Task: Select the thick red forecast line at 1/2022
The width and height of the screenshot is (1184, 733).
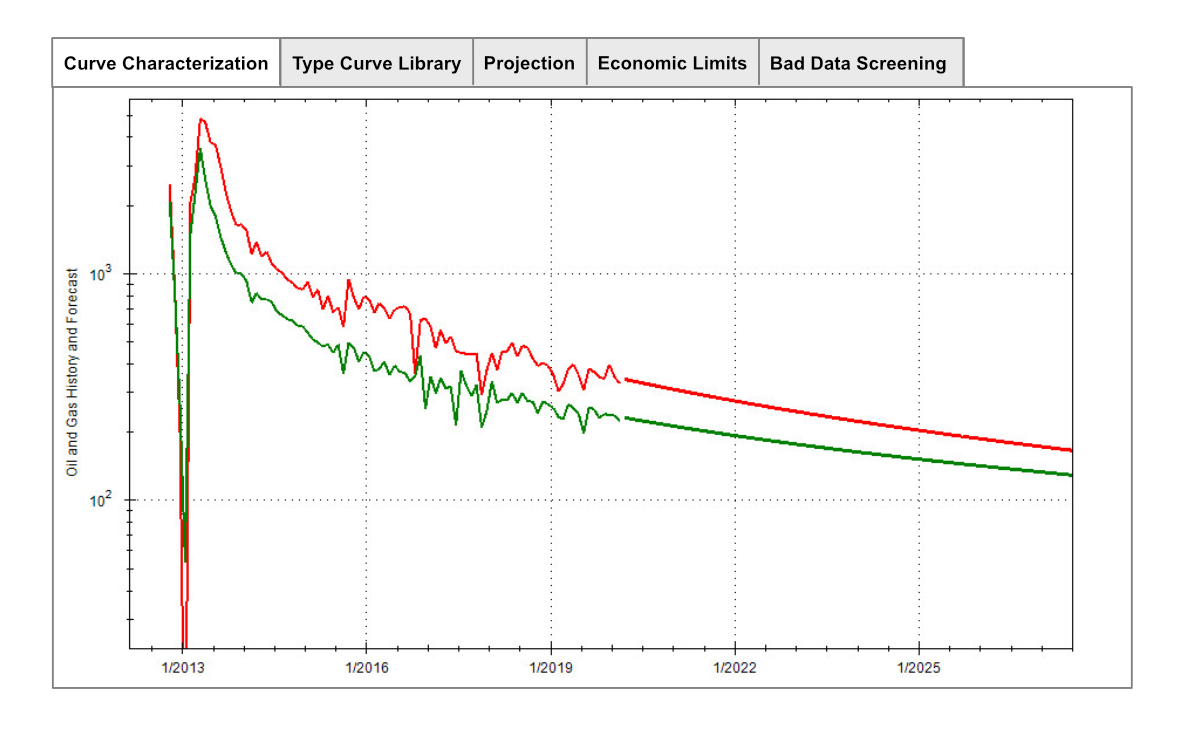Action: coord(735,401)
